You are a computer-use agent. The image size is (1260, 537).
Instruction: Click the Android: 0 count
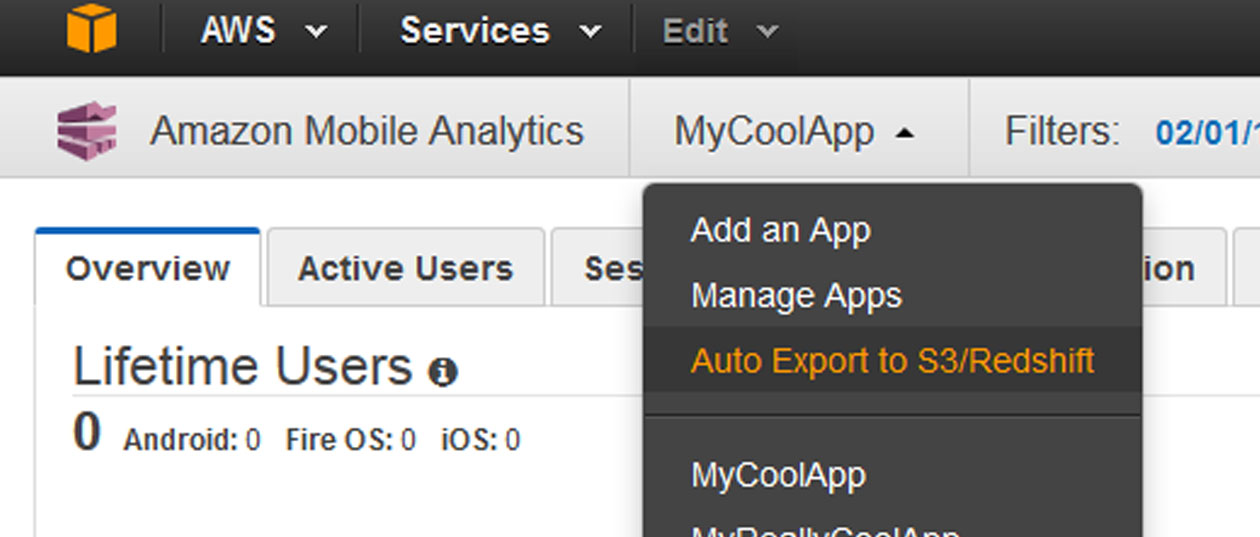click(192, 440)
